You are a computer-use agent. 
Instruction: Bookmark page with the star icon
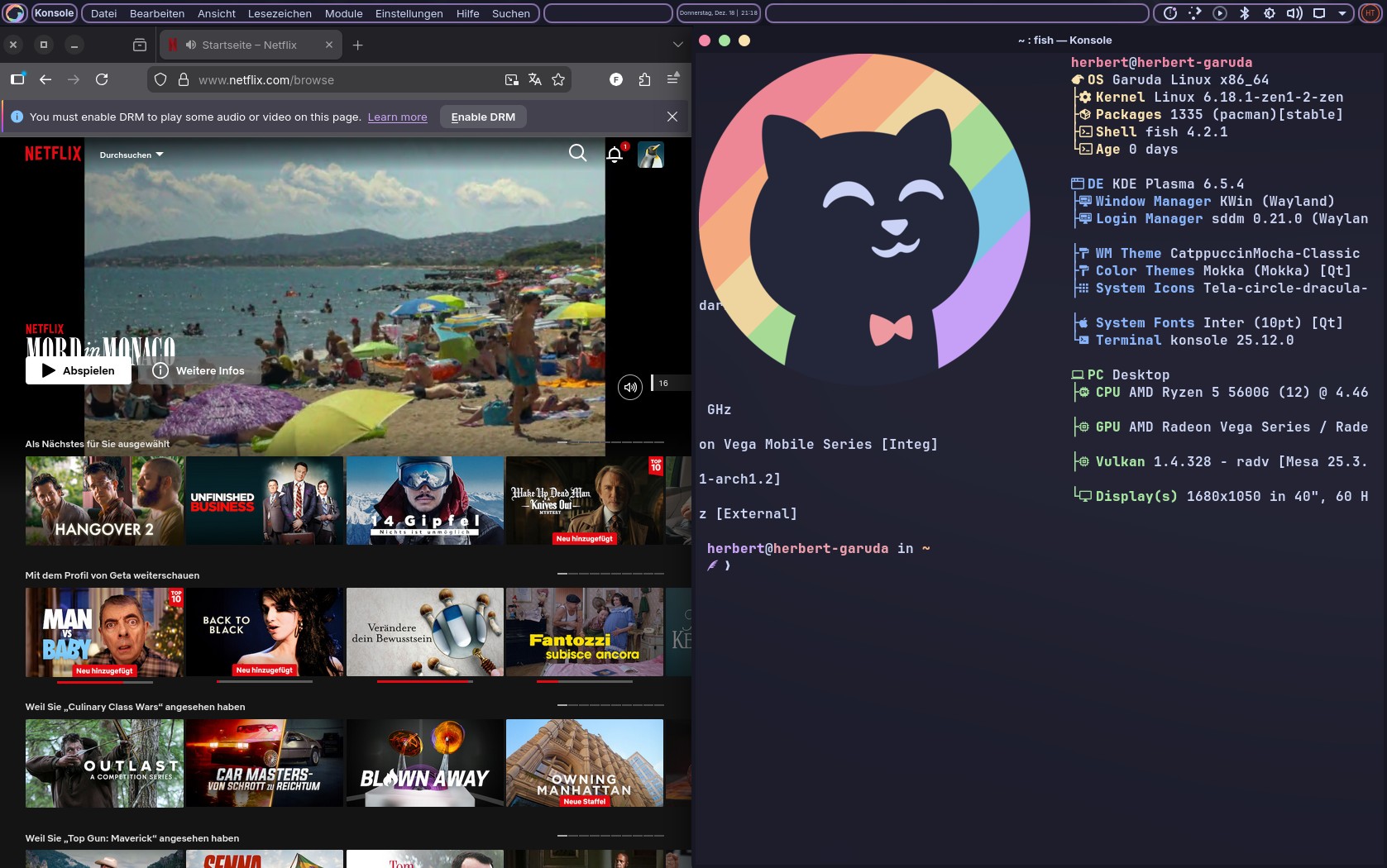[558, 79]
